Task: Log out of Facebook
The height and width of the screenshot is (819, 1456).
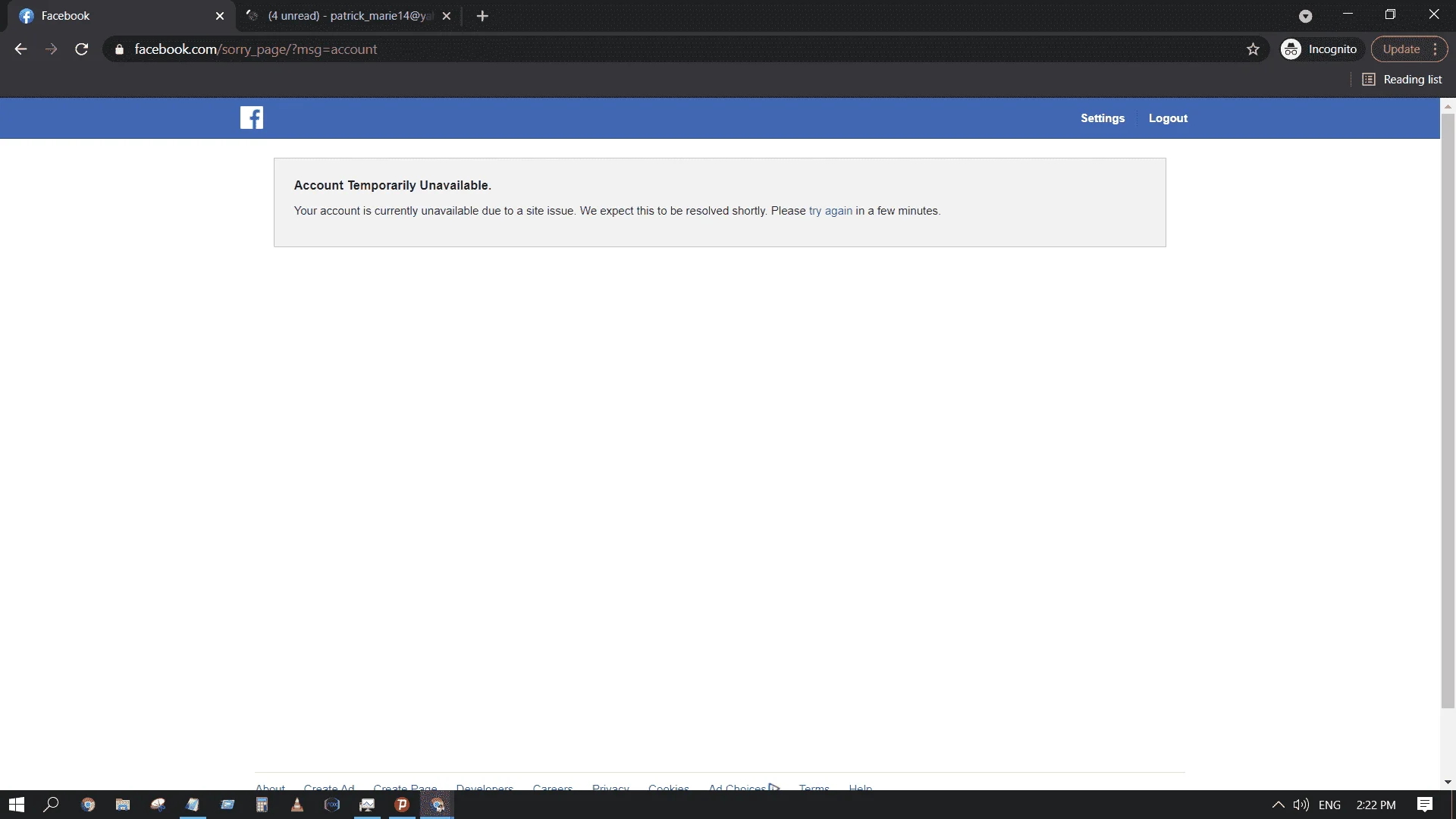Action: click(1168, 118)
